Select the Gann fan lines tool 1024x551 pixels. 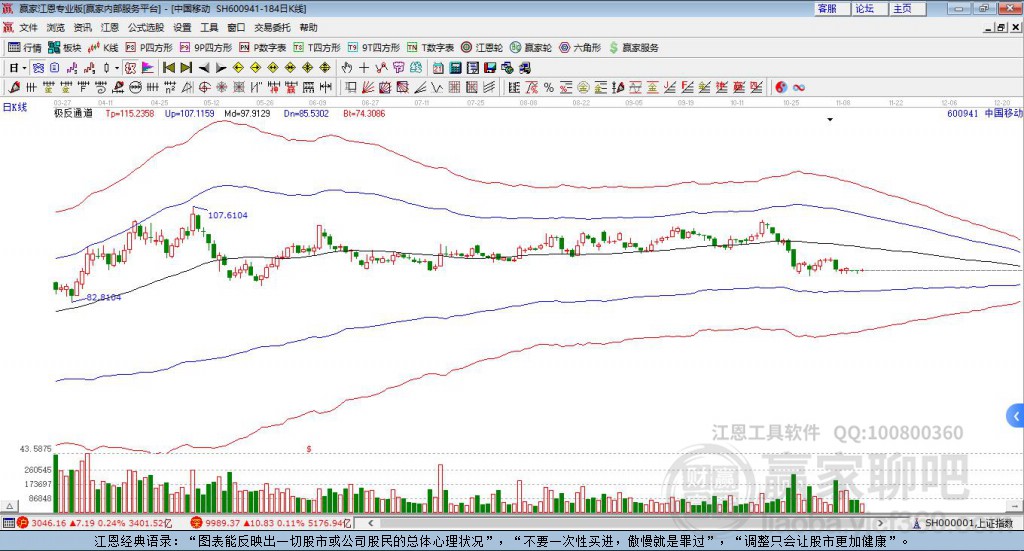(368, 87)
